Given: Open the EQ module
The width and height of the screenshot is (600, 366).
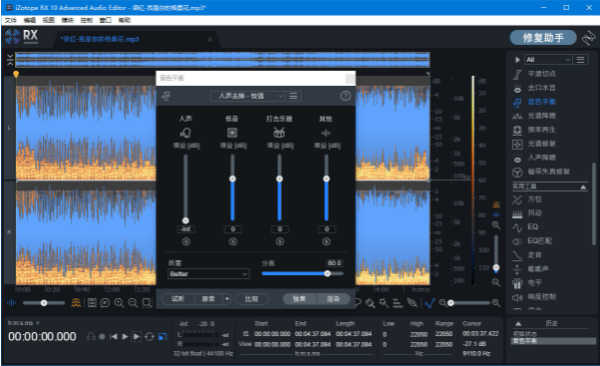Looking at the screenshot, I should pyautogui.click(x=533, y=227).
